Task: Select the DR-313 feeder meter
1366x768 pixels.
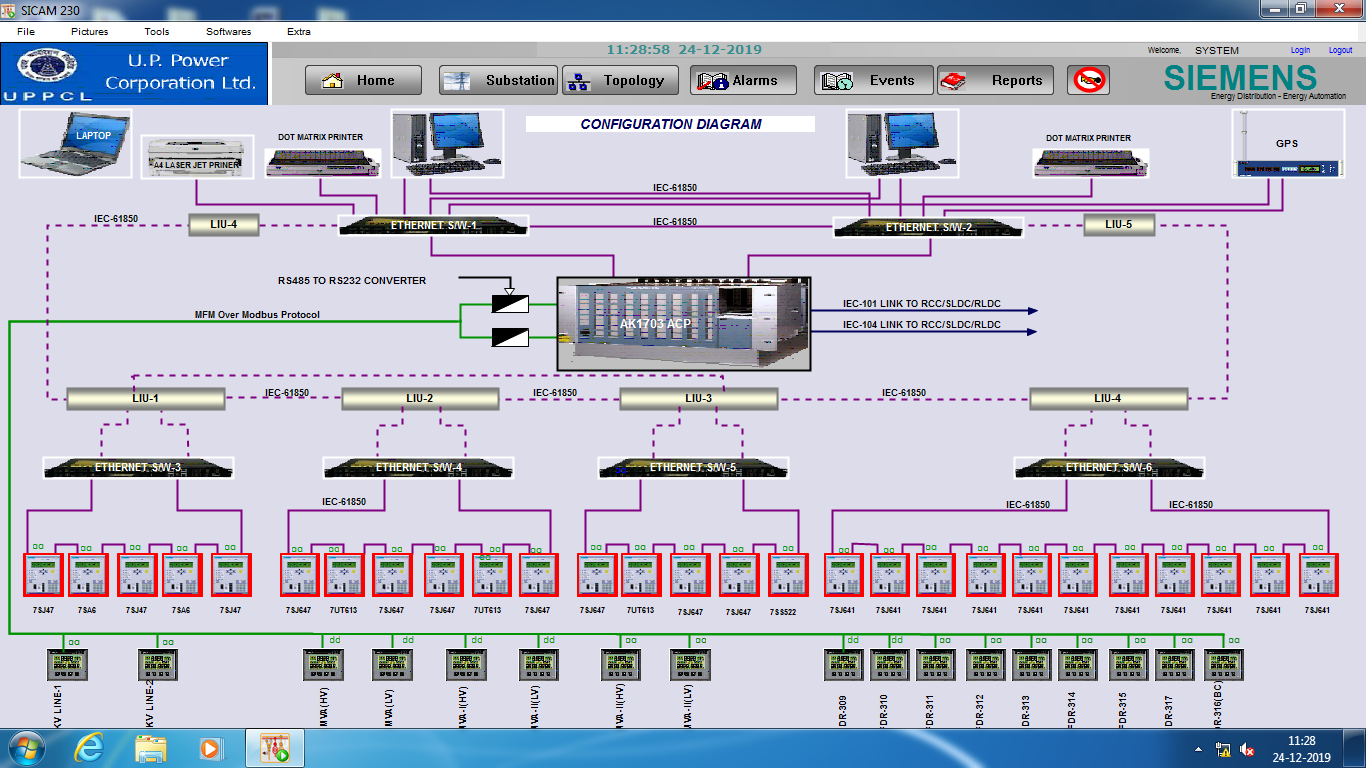Action: (1031, 666)
